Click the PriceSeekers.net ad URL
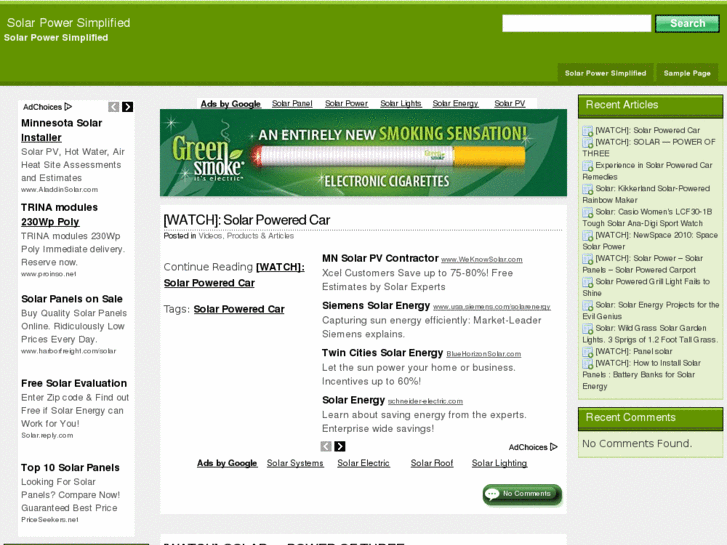This screenshot has height=545, width=727. (x=50, y=519)
